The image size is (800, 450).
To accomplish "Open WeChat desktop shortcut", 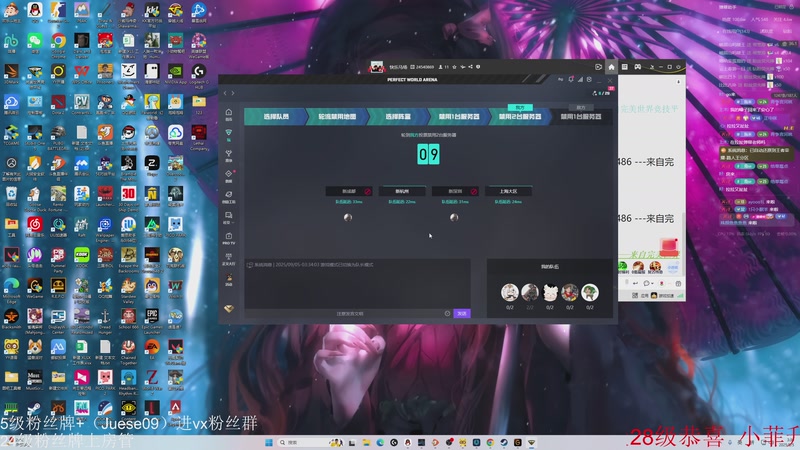I will pyautogui.click(x=35, y=44).
